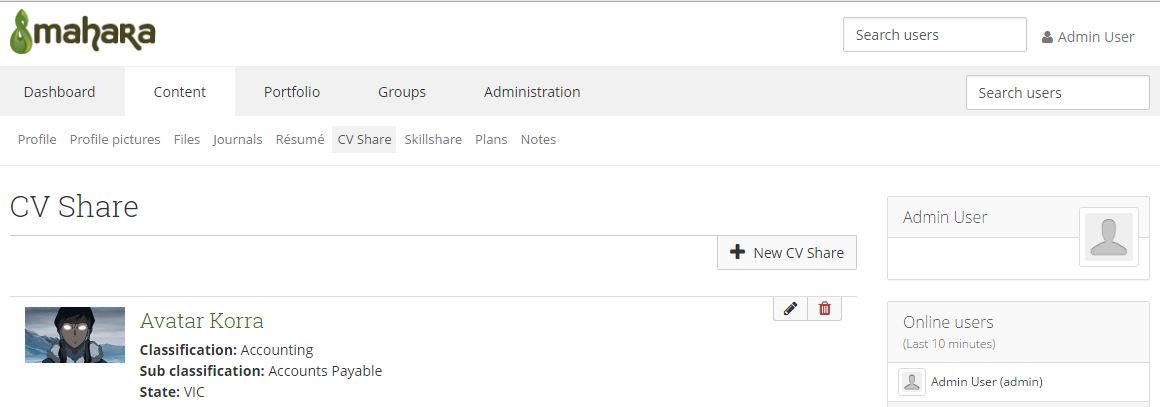1160x407 pixels.
Task: Go to the Administration section
Action: (532, 92)
